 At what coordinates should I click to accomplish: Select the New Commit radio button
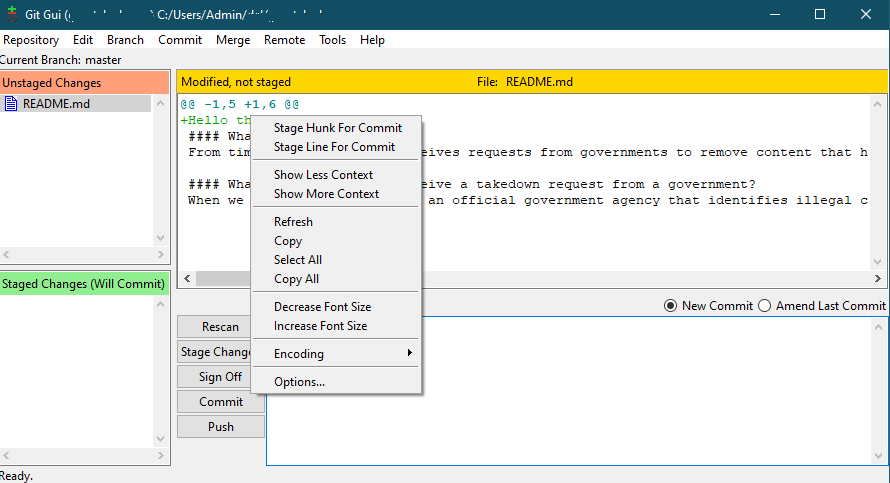click(x=670, y=305)
